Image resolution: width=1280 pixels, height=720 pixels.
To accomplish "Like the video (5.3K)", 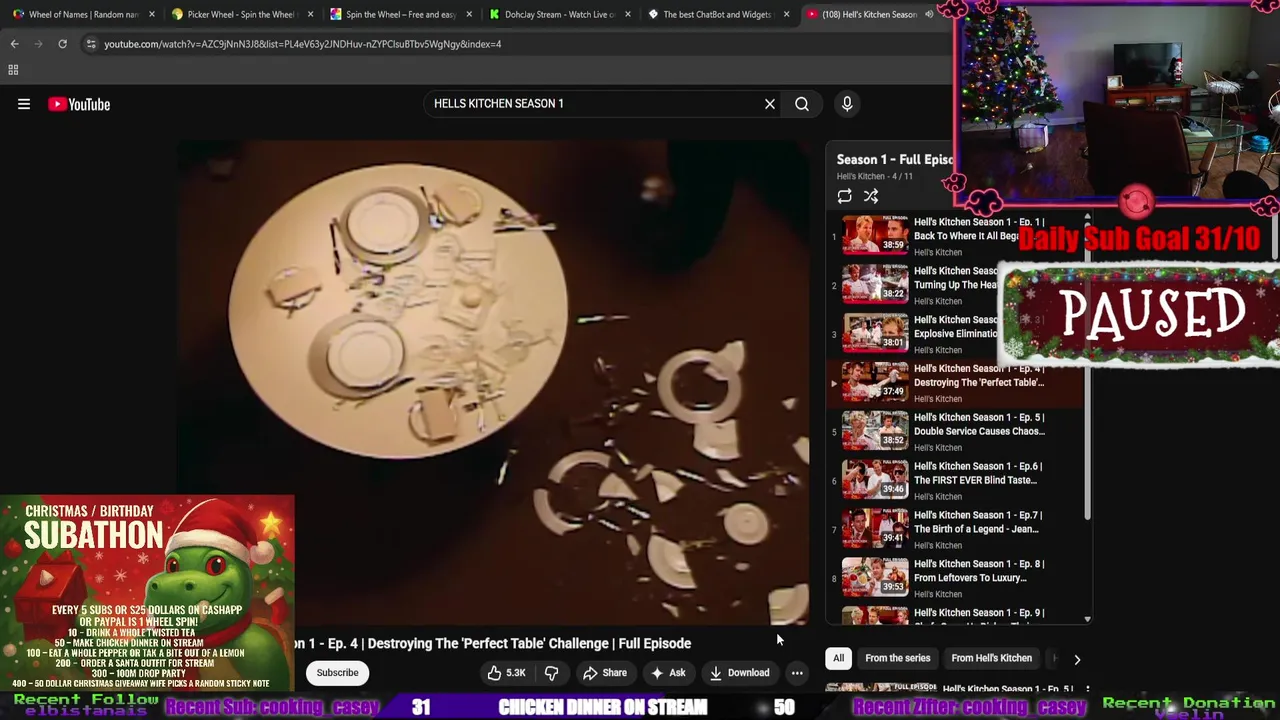I will click(506, 673).
